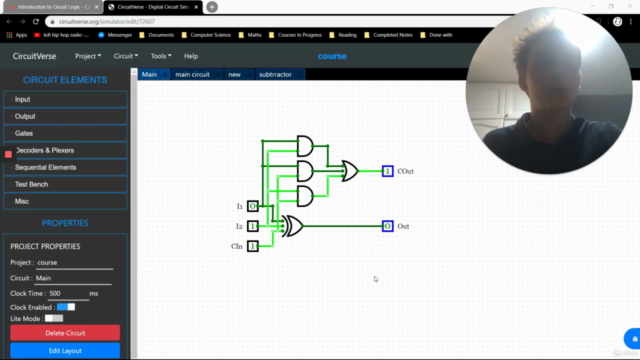The image size is (640, 360).
Task: Open the Reading bookmark folder
Action: (x=343, y=35)
